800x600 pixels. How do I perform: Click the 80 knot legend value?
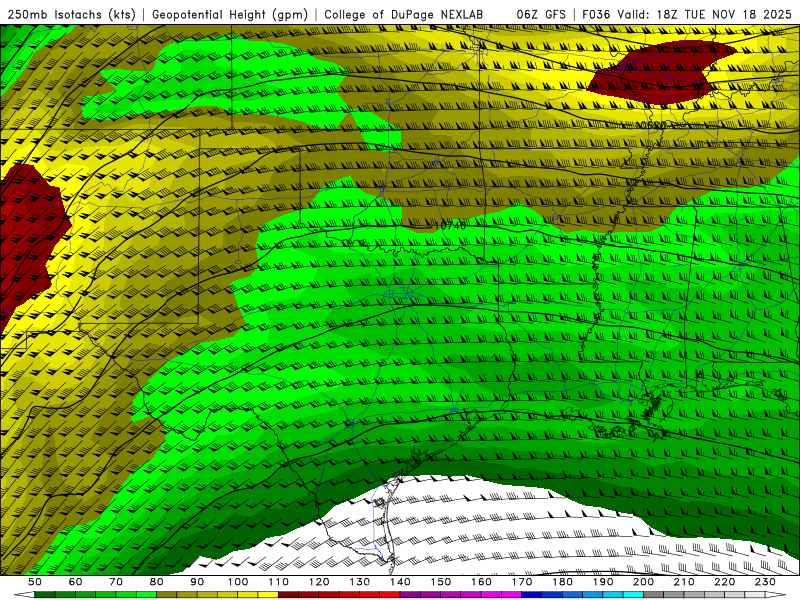click(x=157, y=582)
